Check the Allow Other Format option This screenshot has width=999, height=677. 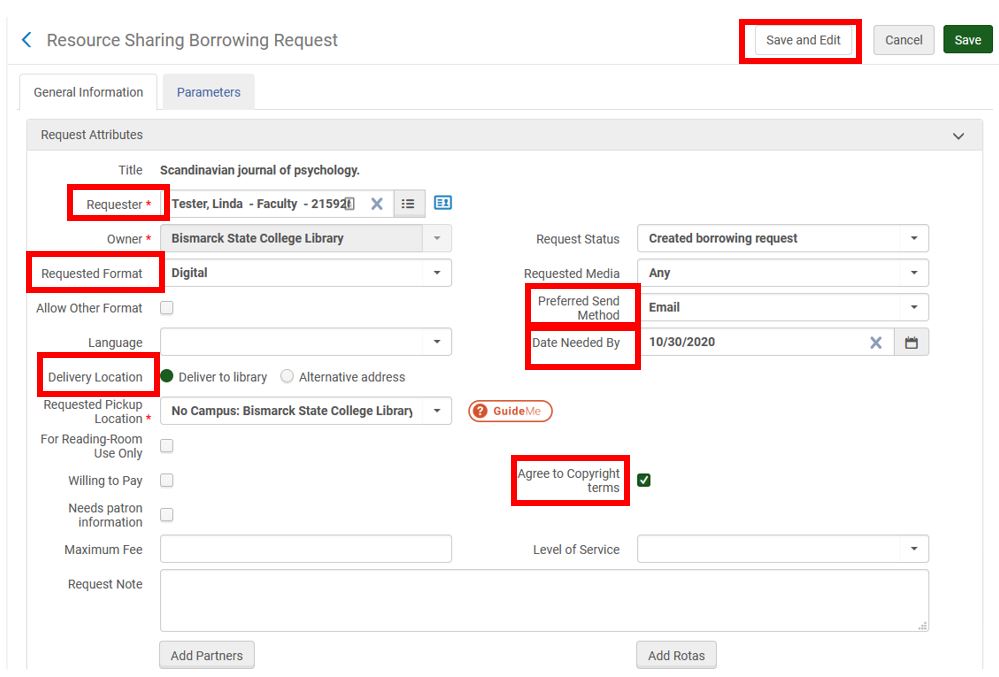tap(166, 308)
